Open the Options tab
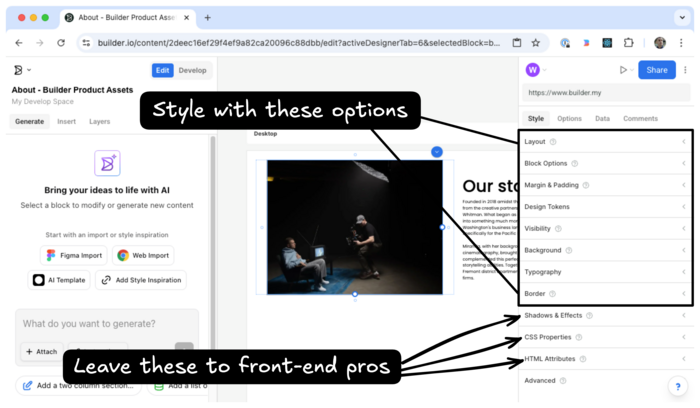700x408 pixels. coord(569,119)
